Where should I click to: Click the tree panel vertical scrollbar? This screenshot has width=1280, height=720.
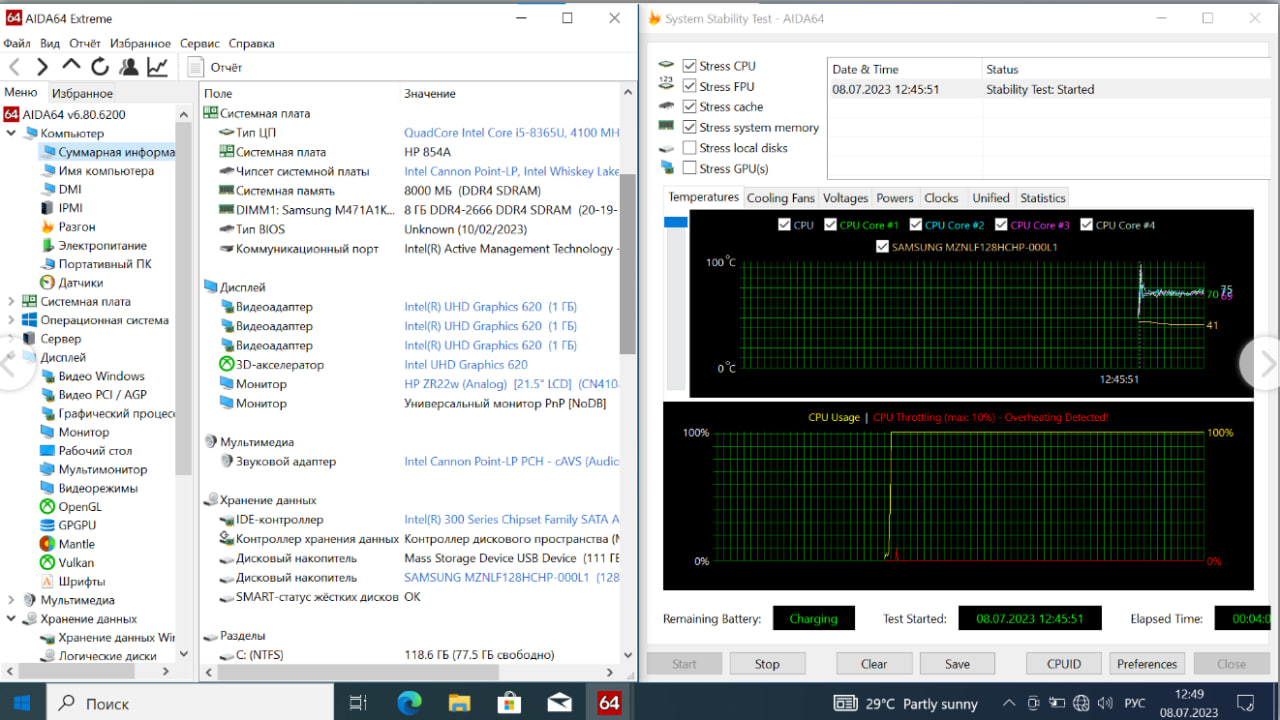[183, 300]
